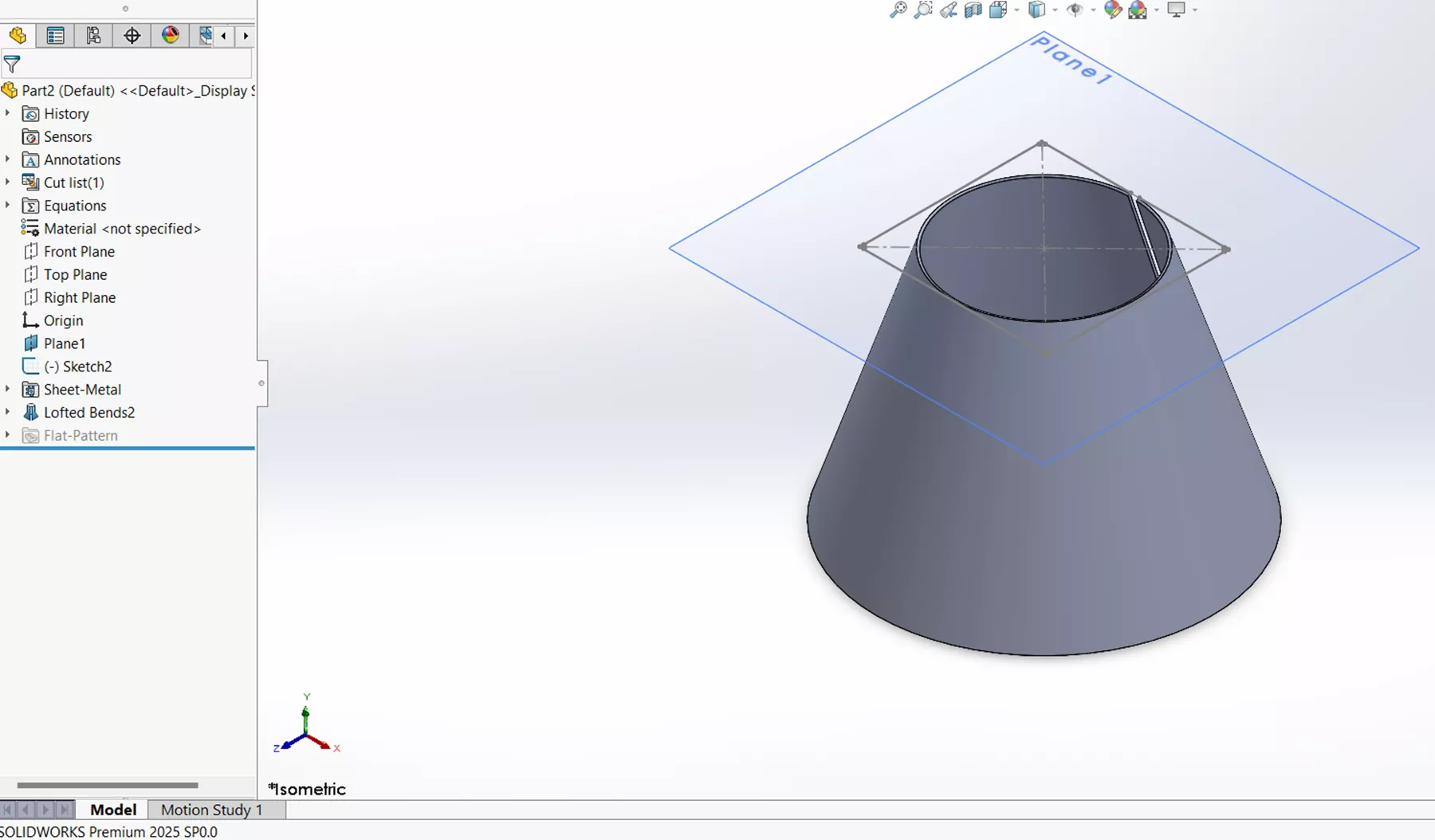Open the Apply Scene dropdown arrow
Screen dimensions: 1435x840
[1156, 10]
